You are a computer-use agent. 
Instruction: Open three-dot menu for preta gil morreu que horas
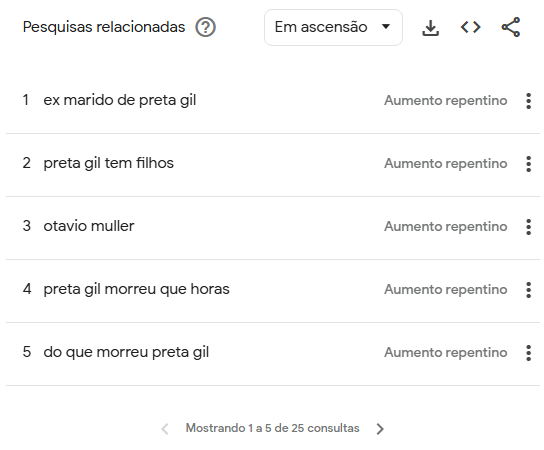tap(528, 290)
